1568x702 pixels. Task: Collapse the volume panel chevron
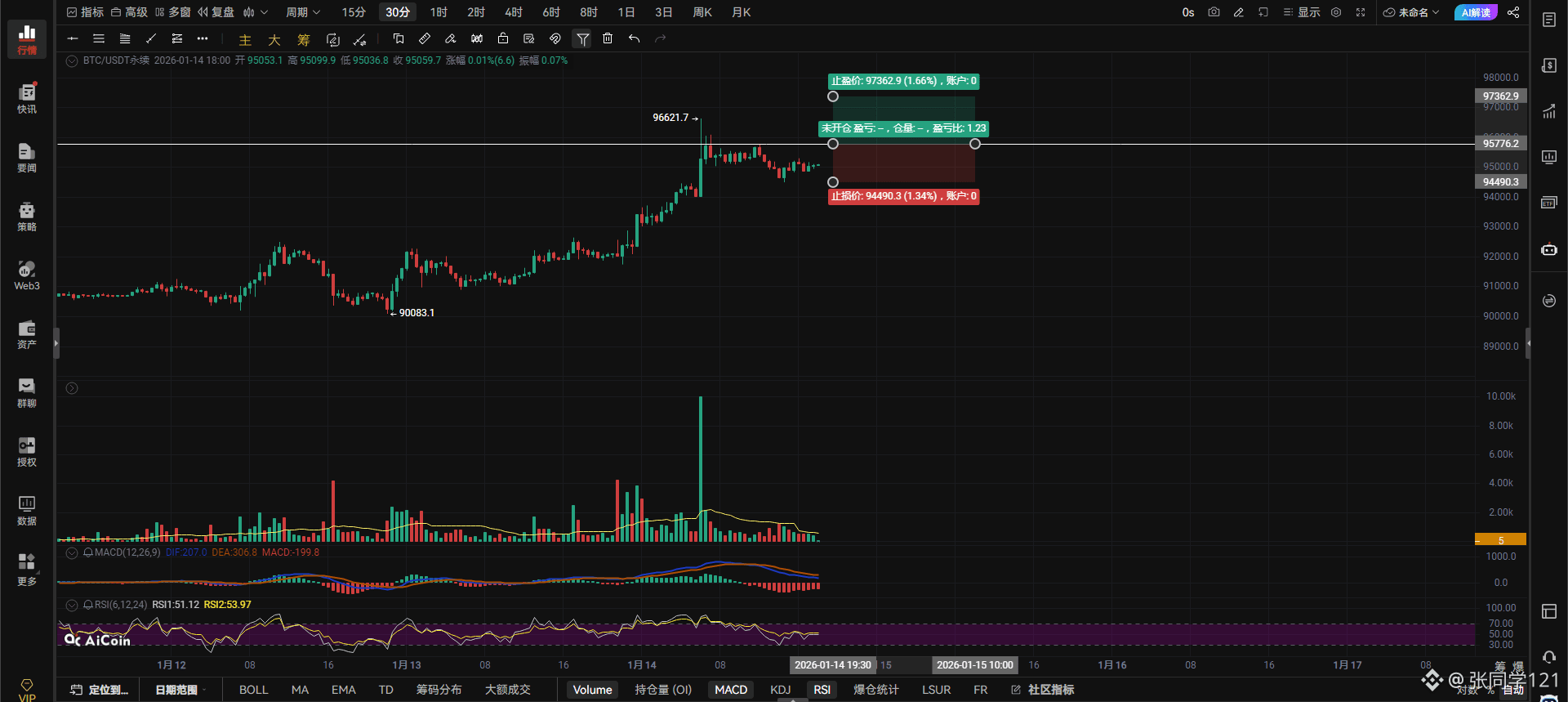tap(72, 388)
